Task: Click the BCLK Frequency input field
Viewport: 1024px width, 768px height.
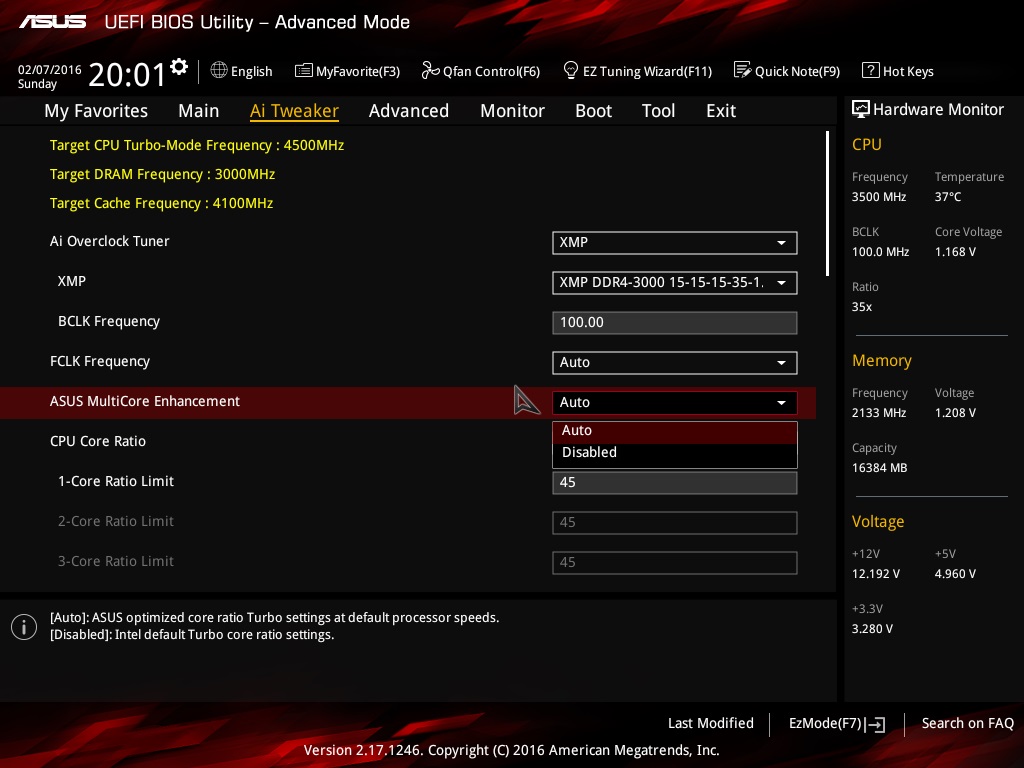Action: point(675,323)
